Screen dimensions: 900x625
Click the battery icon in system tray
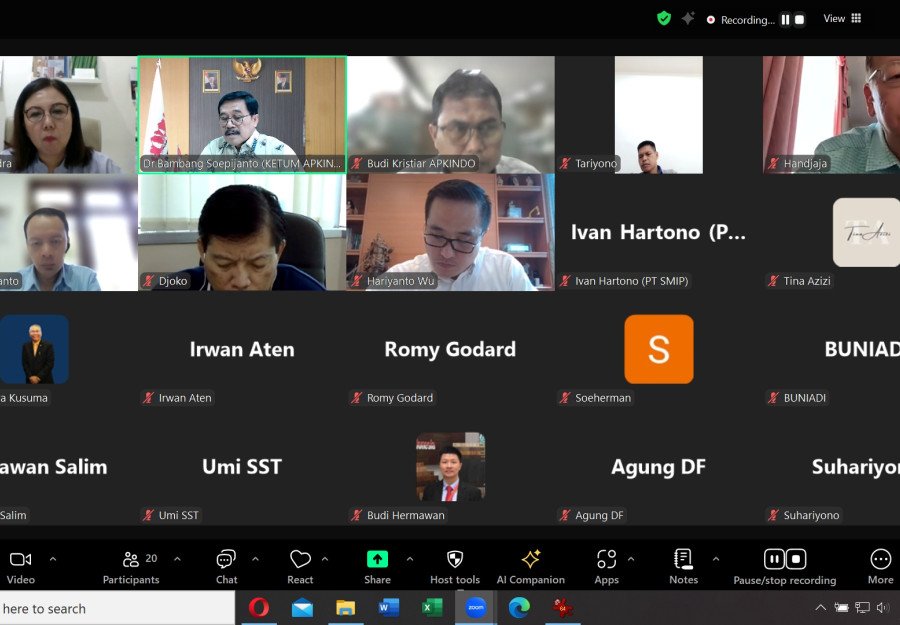(841, 607)
